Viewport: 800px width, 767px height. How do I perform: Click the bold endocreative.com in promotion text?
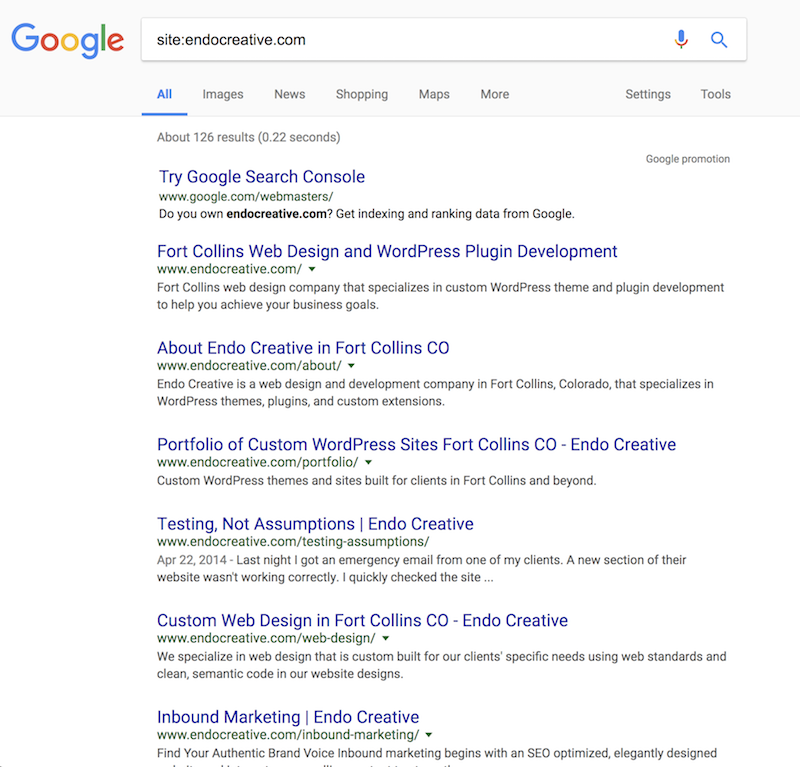277,214
